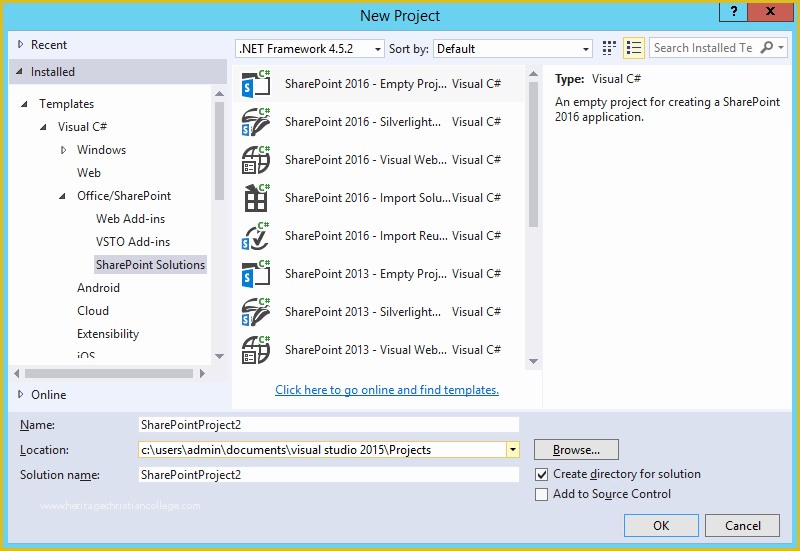The height and width of the screenshot is (551, 800).
Task: Click the SharePoint 2013 Silverlight template icon
Action: coord(256,312)
